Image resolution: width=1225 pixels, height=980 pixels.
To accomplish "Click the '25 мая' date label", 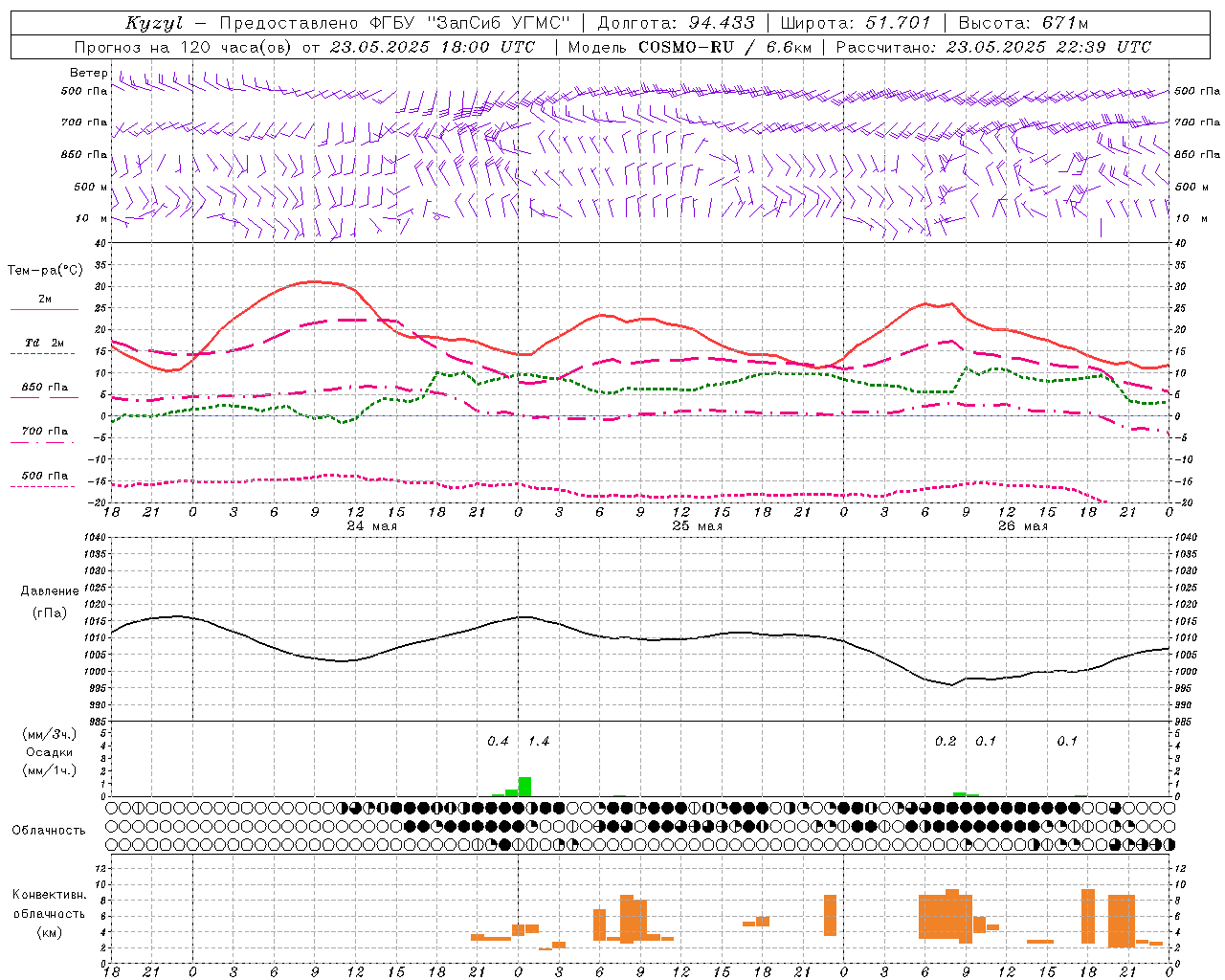I will 697,526.
